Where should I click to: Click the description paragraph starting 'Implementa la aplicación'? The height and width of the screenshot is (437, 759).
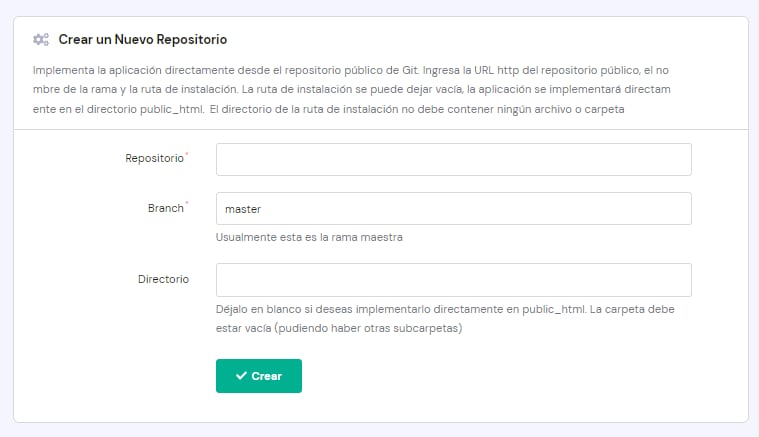tap(352, 90)
